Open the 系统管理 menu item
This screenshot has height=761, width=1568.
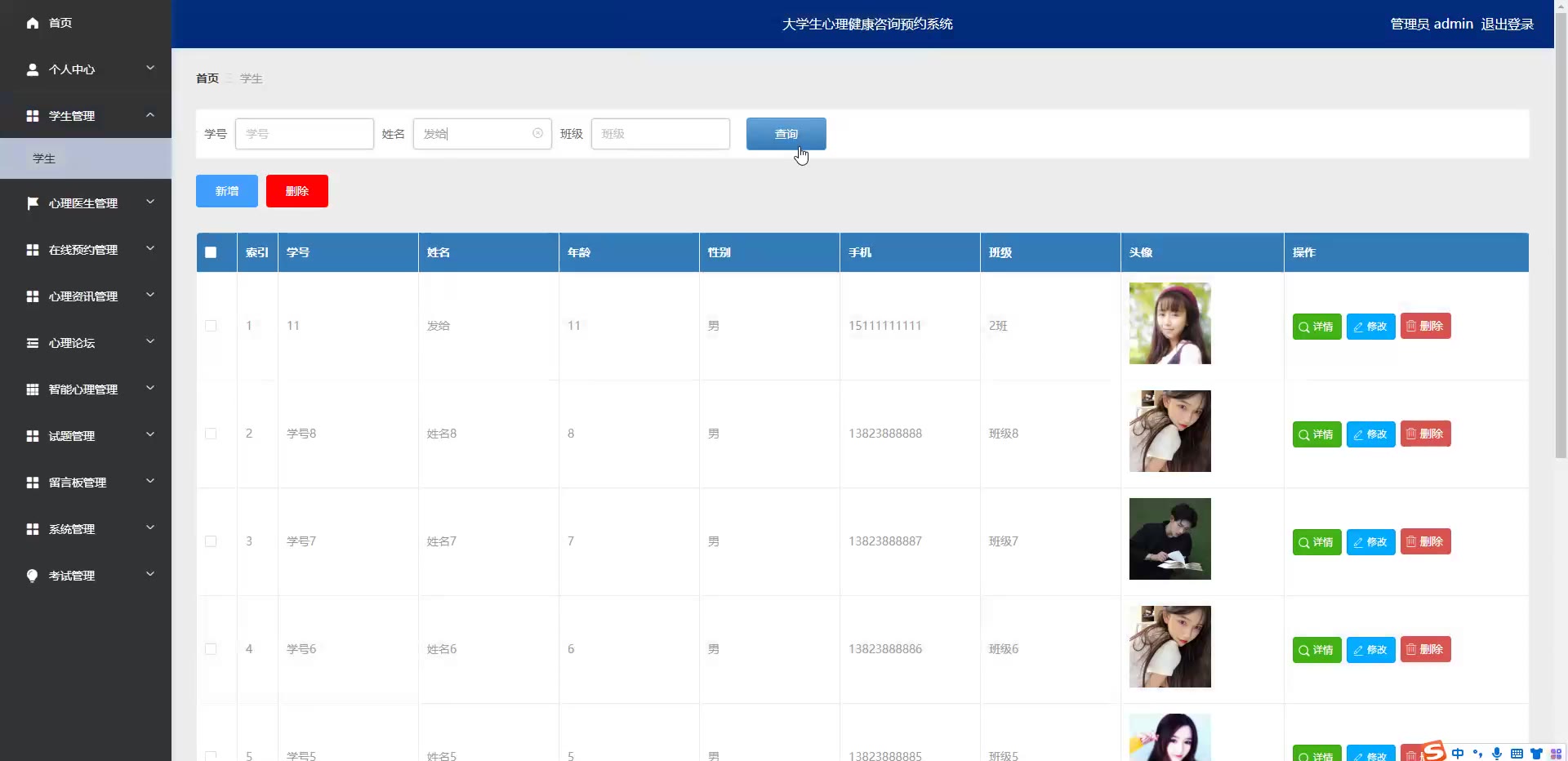[x=86, y=529]
